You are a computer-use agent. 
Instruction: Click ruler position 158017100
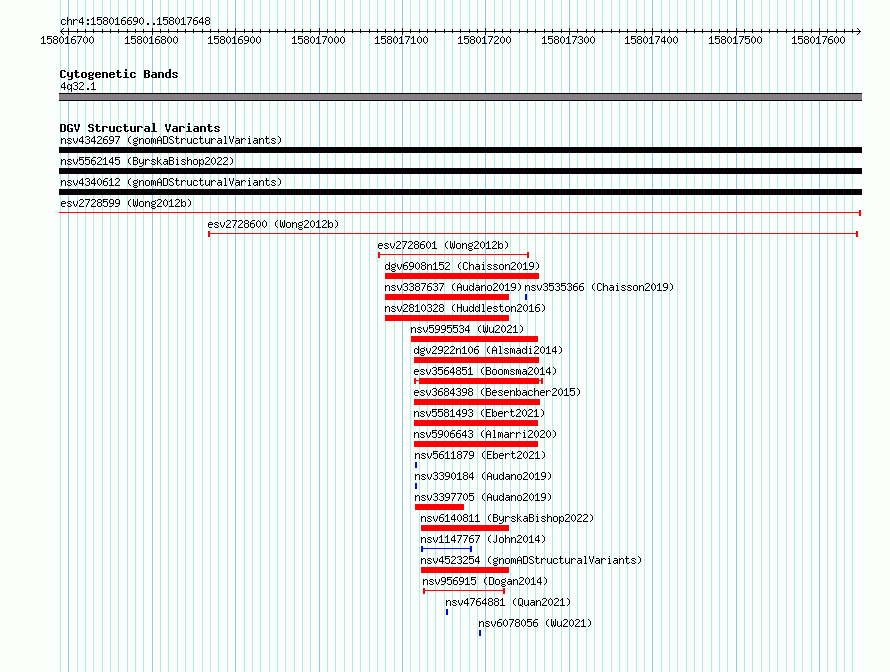coord(401,40)
